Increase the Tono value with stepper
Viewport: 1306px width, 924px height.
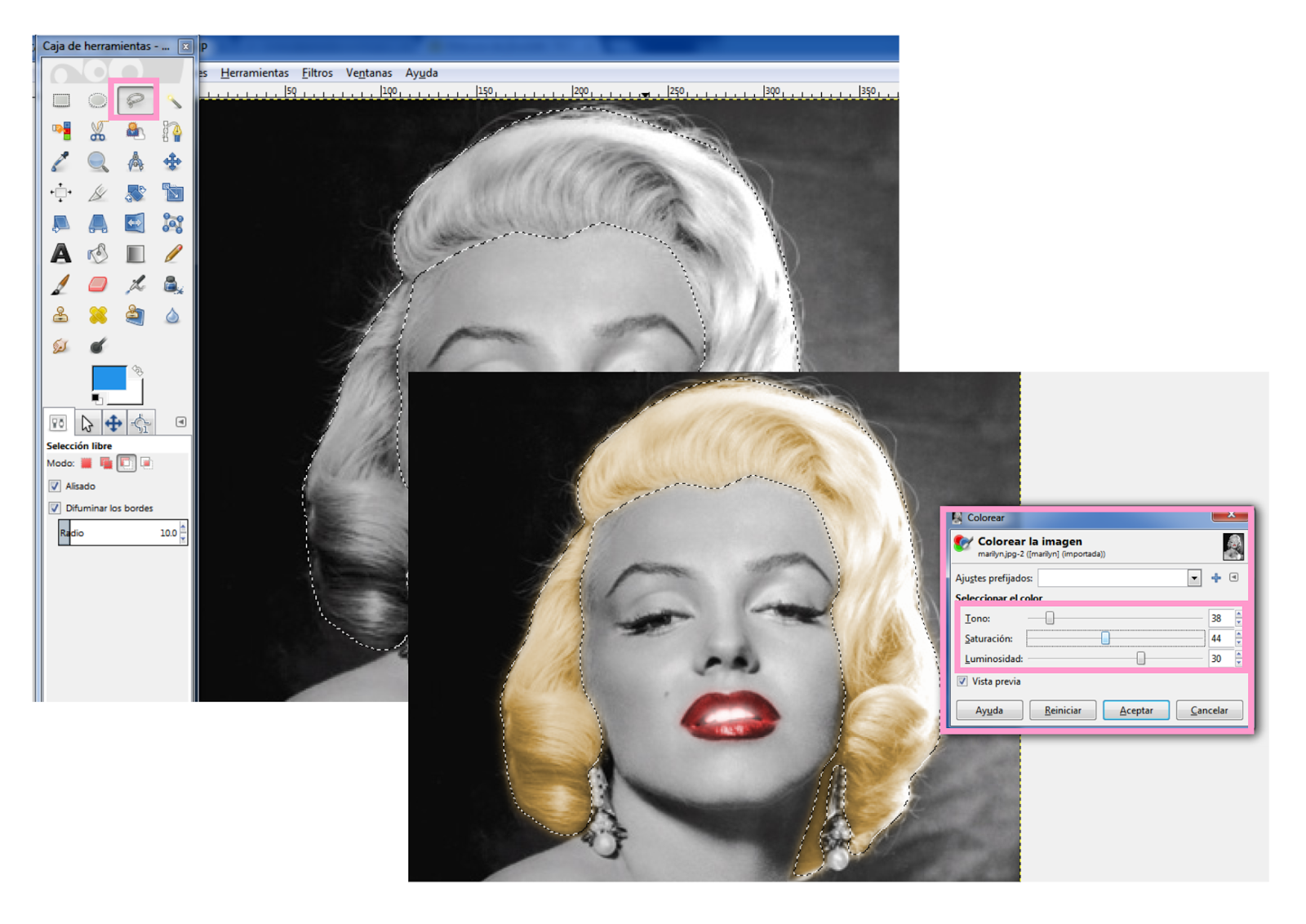coord(1238,614)
